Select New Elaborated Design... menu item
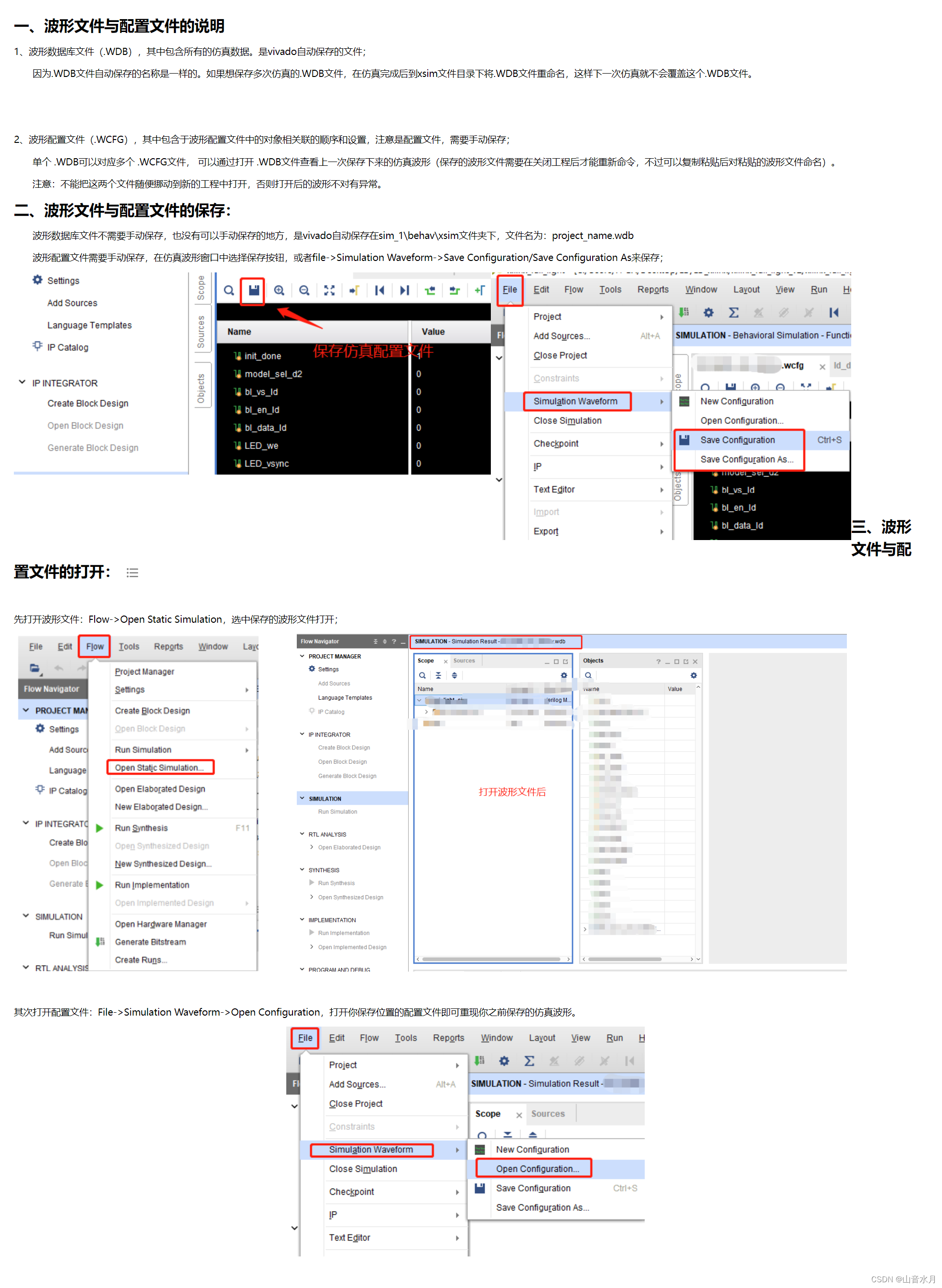The image size is (942, 1288). 162,807
